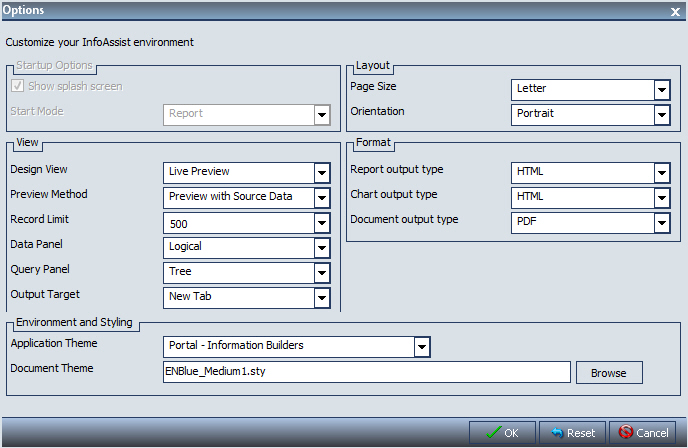688x448 pixels.
Task: Click the Startup Options group title
Action: [54, 65]
